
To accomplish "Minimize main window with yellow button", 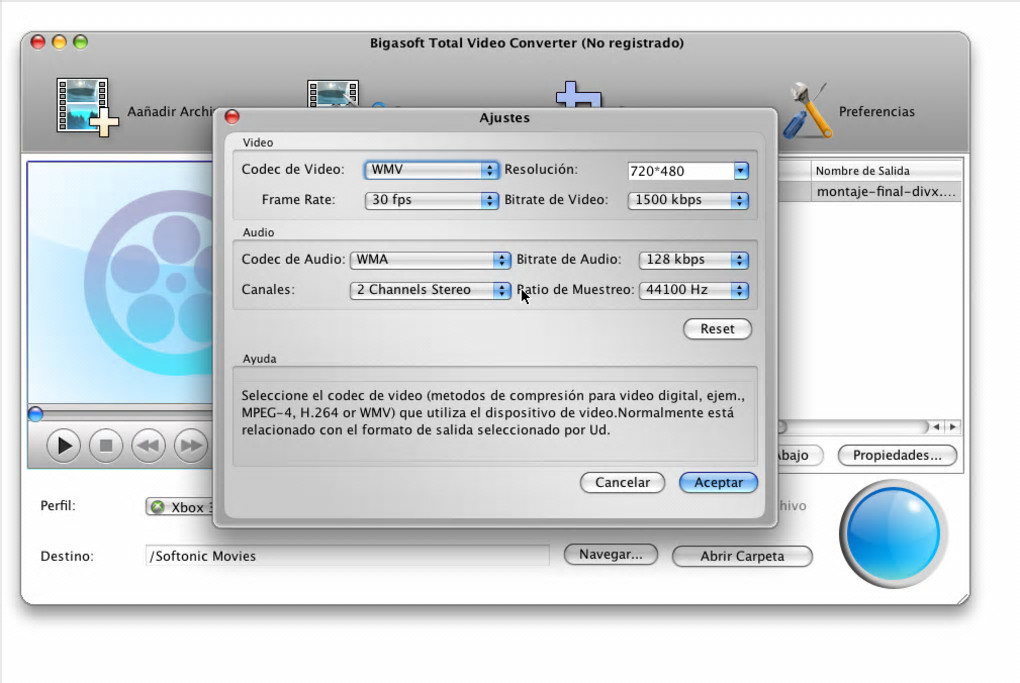I will [59, 42].
